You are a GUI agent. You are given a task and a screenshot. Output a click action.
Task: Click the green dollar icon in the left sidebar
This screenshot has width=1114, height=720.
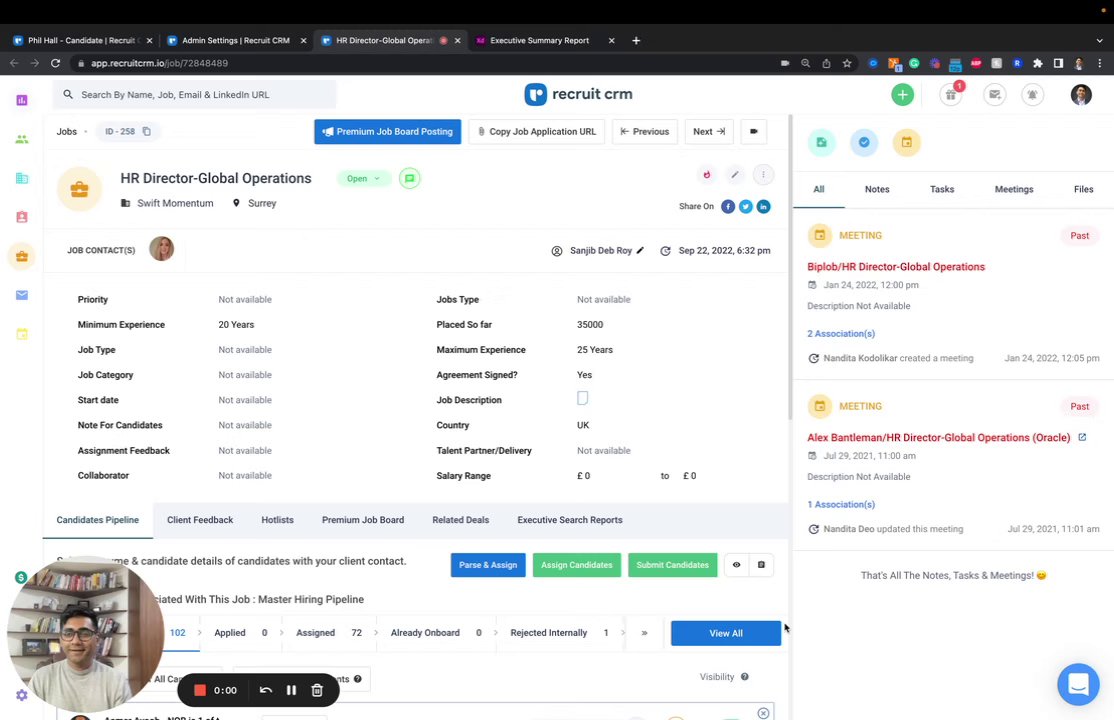[x=21, y=577]
